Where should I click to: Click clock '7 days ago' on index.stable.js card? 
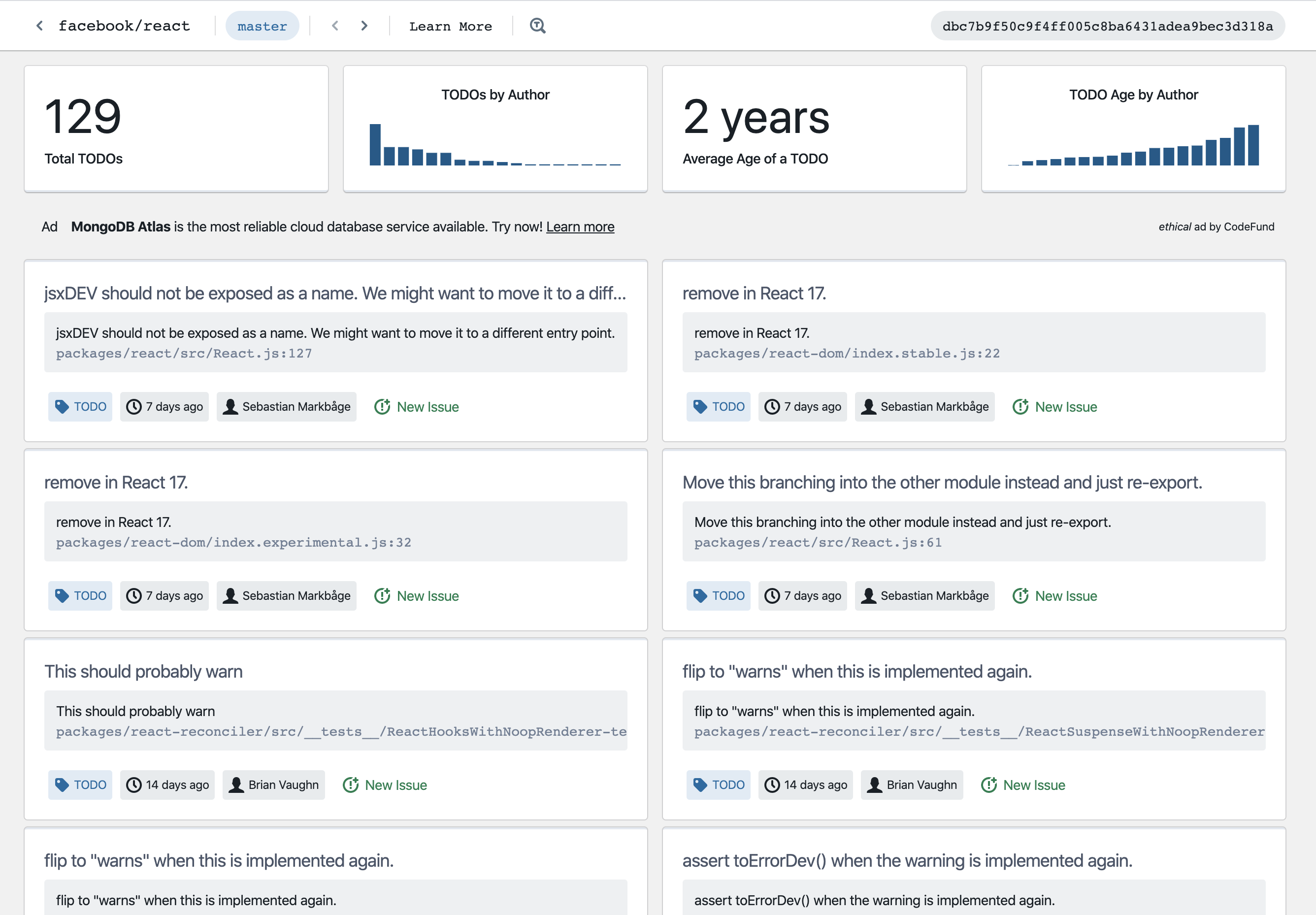[802, 407]
